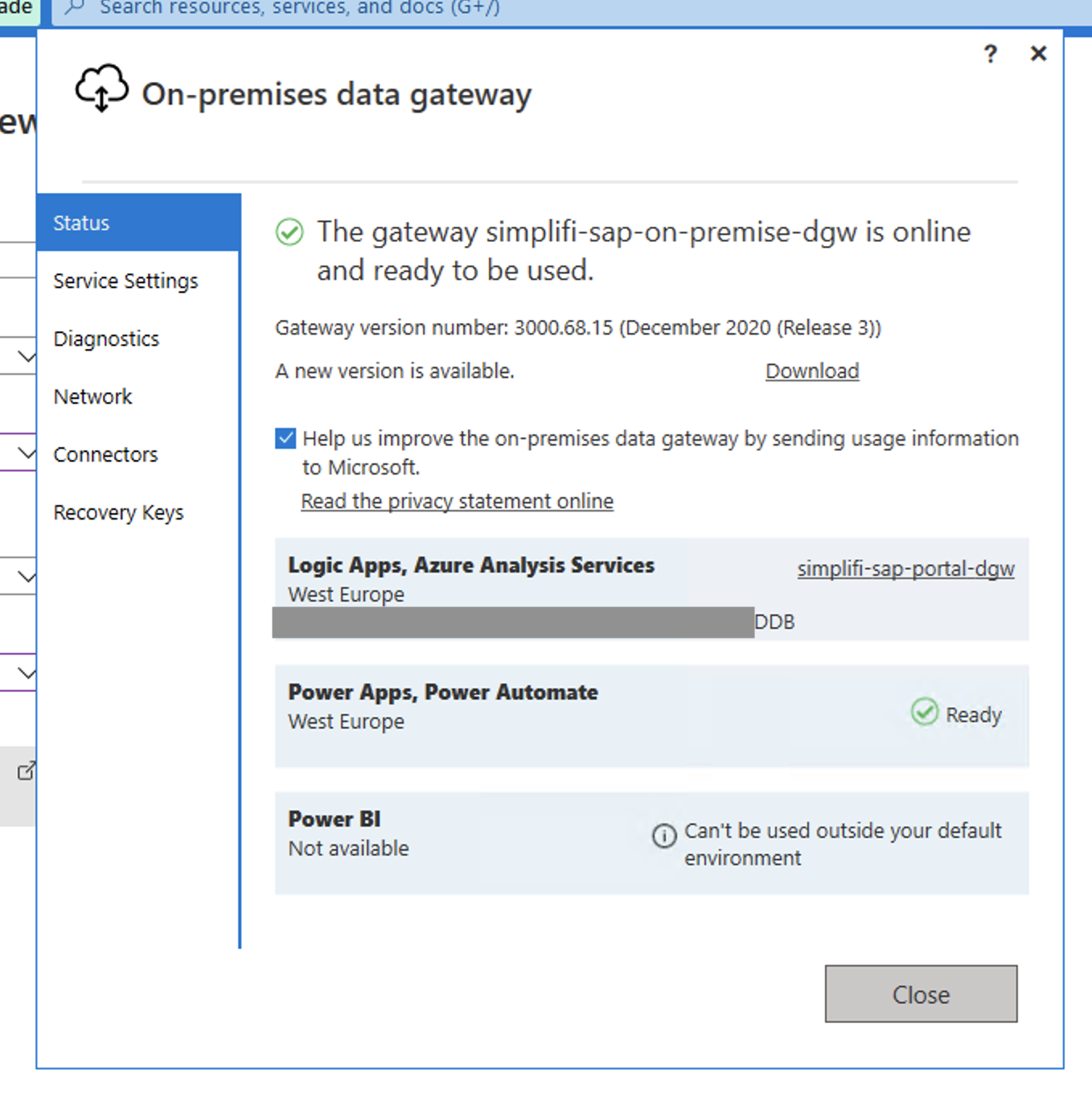Click the green Ready check icon
Screen dimensions: 1092x1097
coord(925,712)
